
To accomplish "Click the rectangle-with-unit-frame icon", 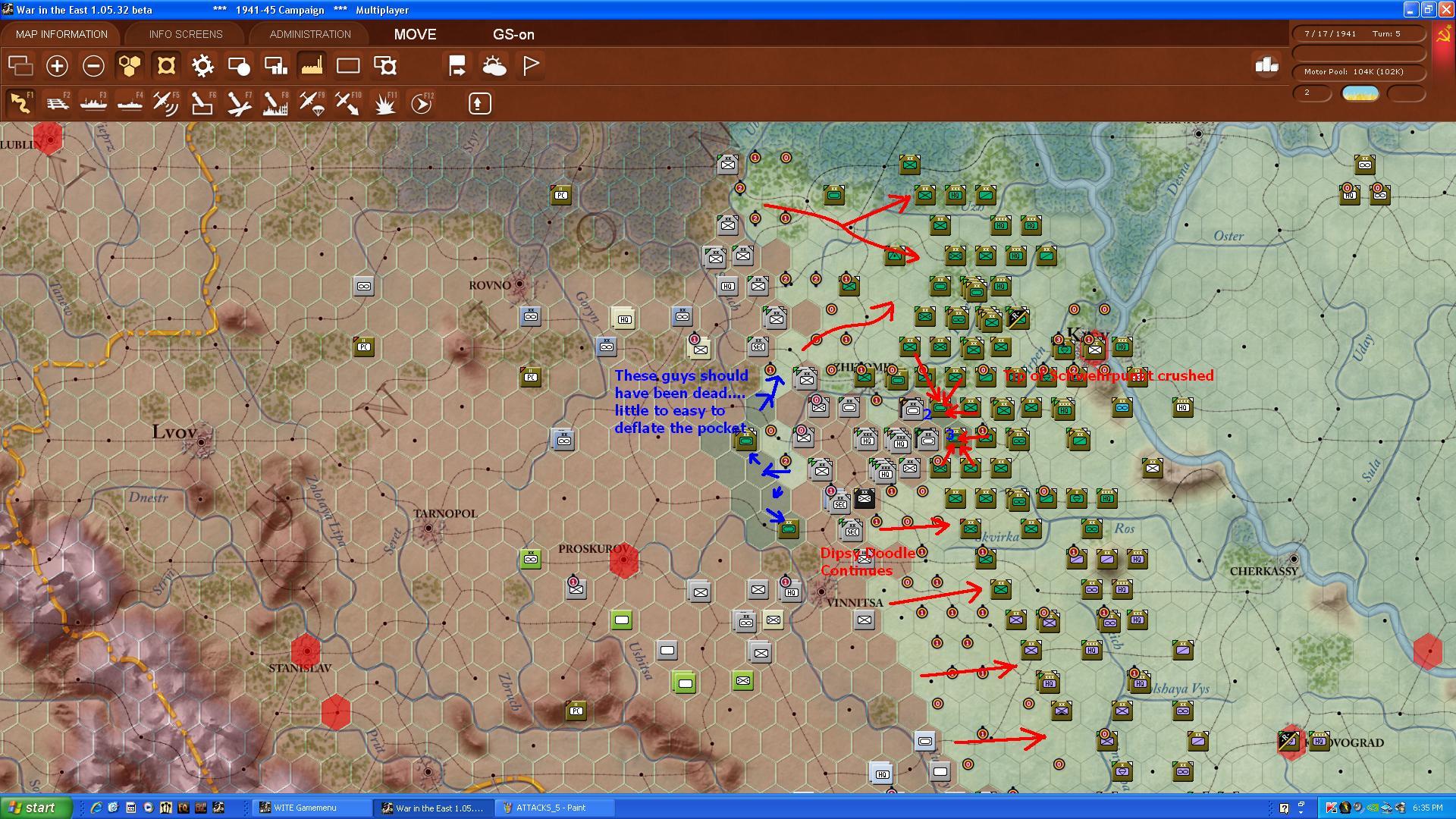I will click(x=385, y=66).
